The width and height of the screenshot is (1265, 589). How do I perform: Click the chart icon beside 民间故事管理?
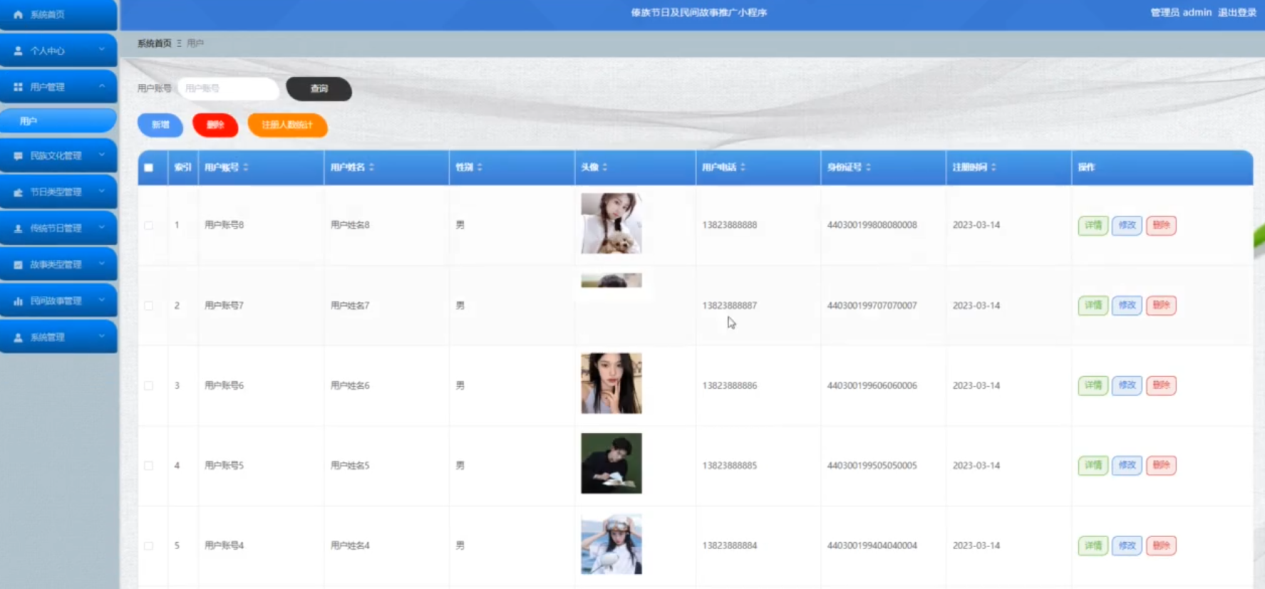[18, 301]
